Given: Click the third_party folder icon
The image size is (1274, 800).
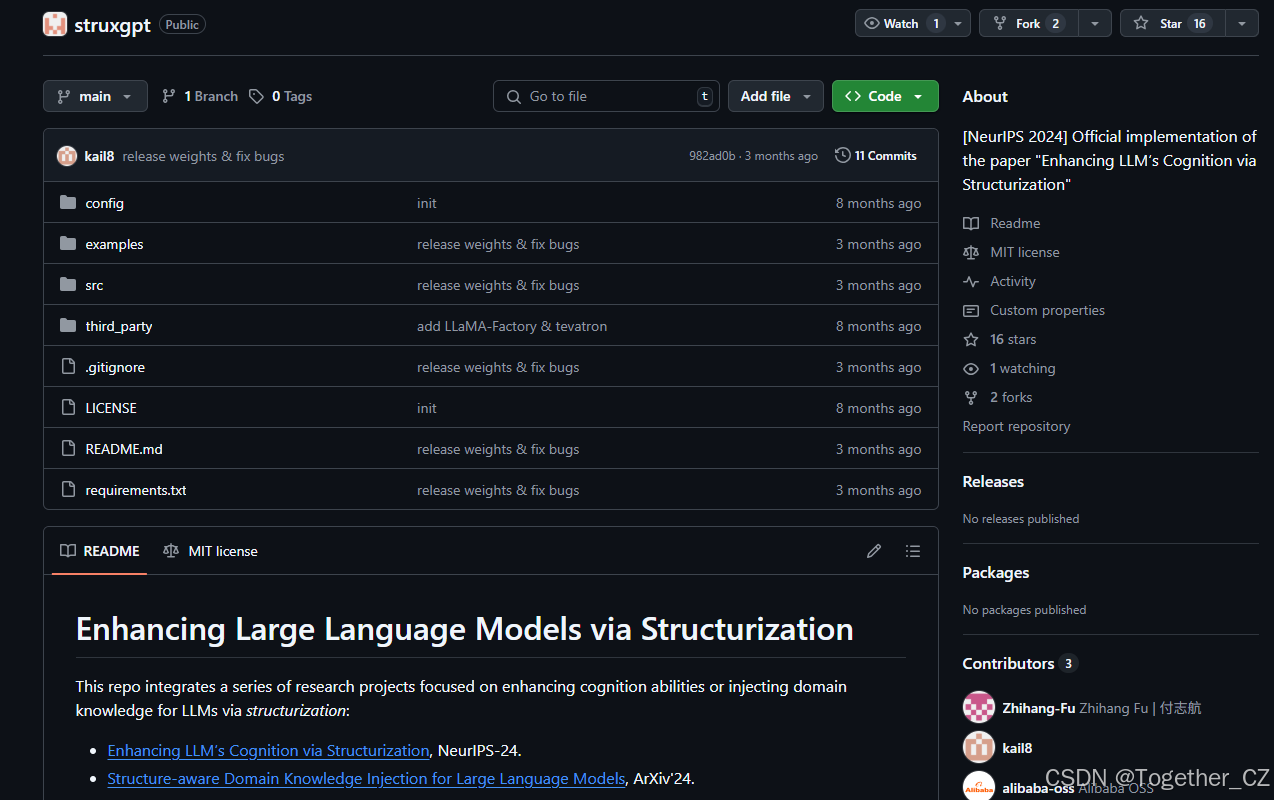Looking at the screenshot, I should point(68,326).
